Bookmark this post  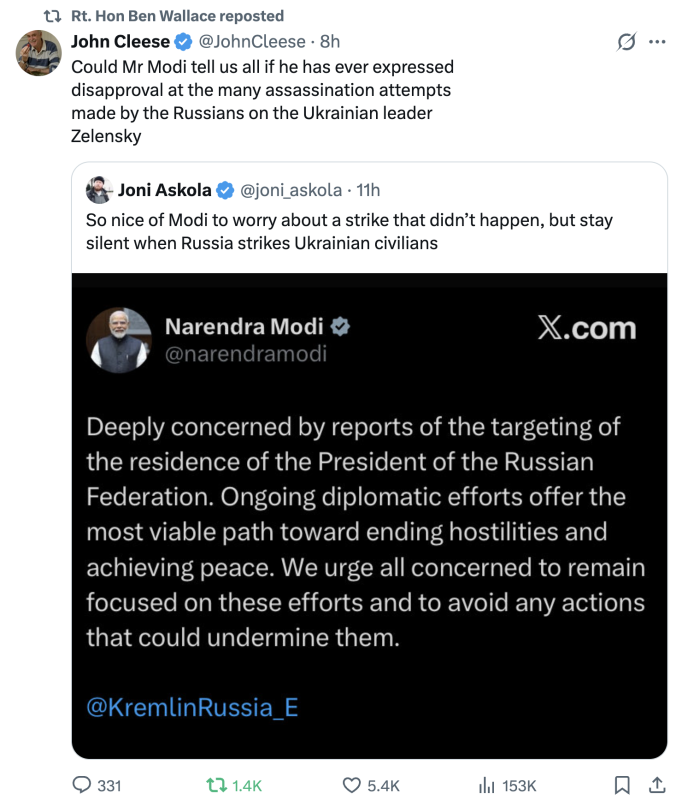tap(621, 785)
